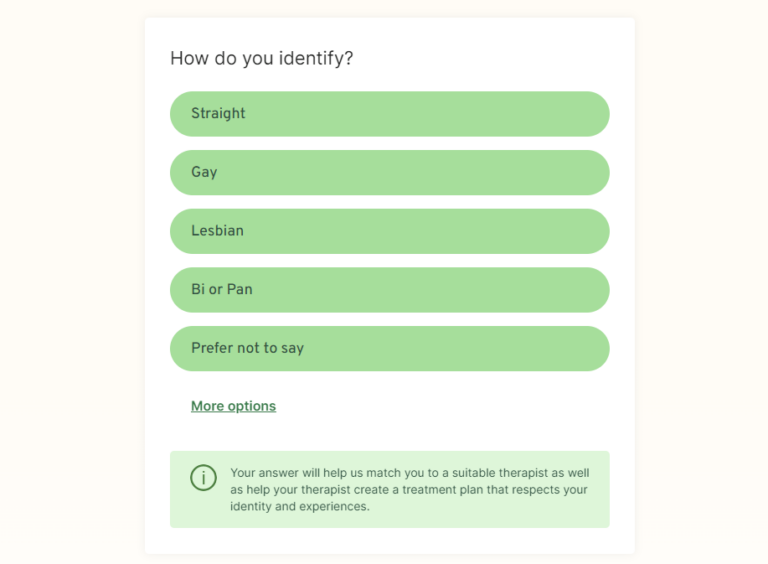Decline to answer with Prefer not to say
Viewport: 768px width, 564px height.
point(389,348)
